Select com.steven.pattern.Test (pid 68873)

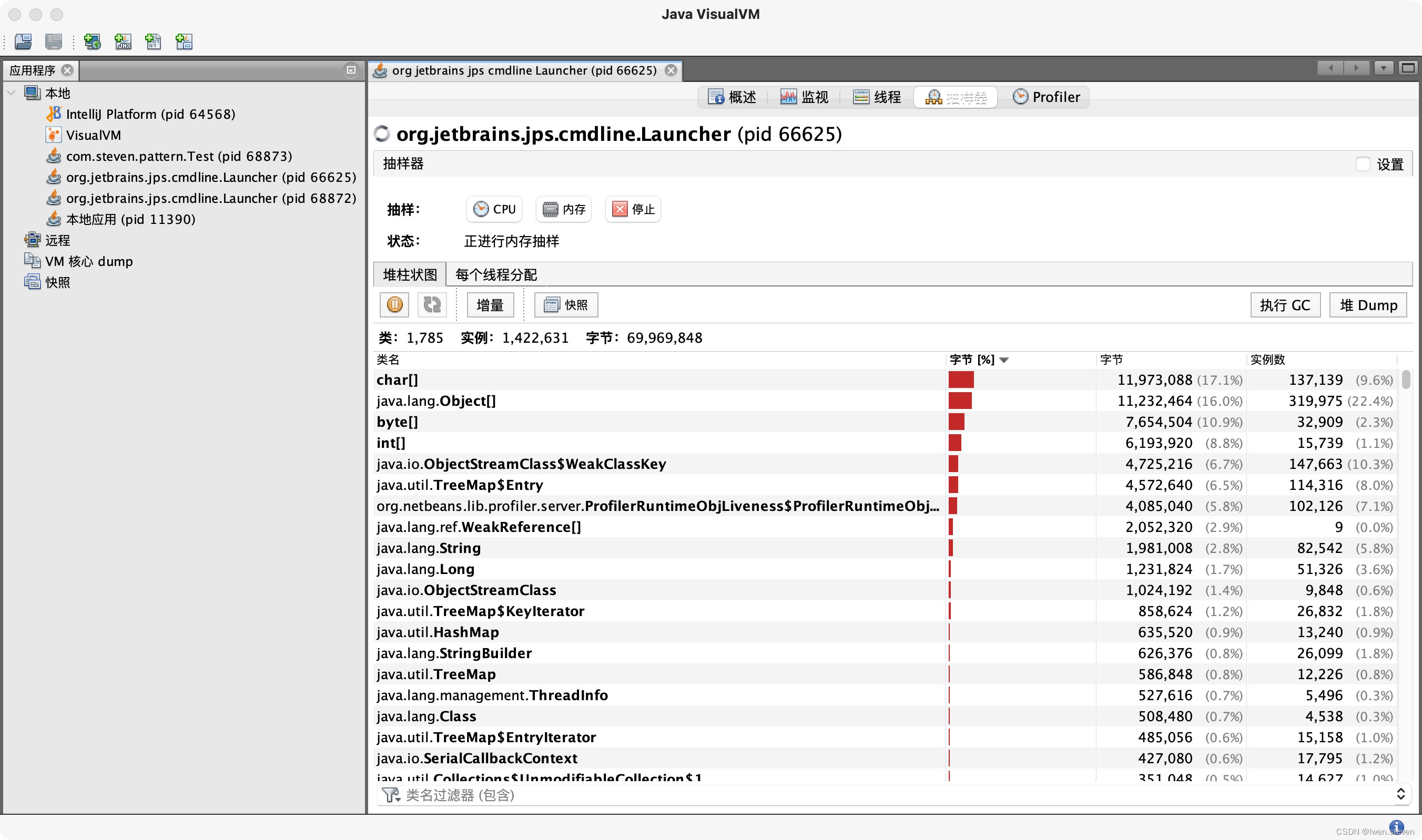[169, 156]
